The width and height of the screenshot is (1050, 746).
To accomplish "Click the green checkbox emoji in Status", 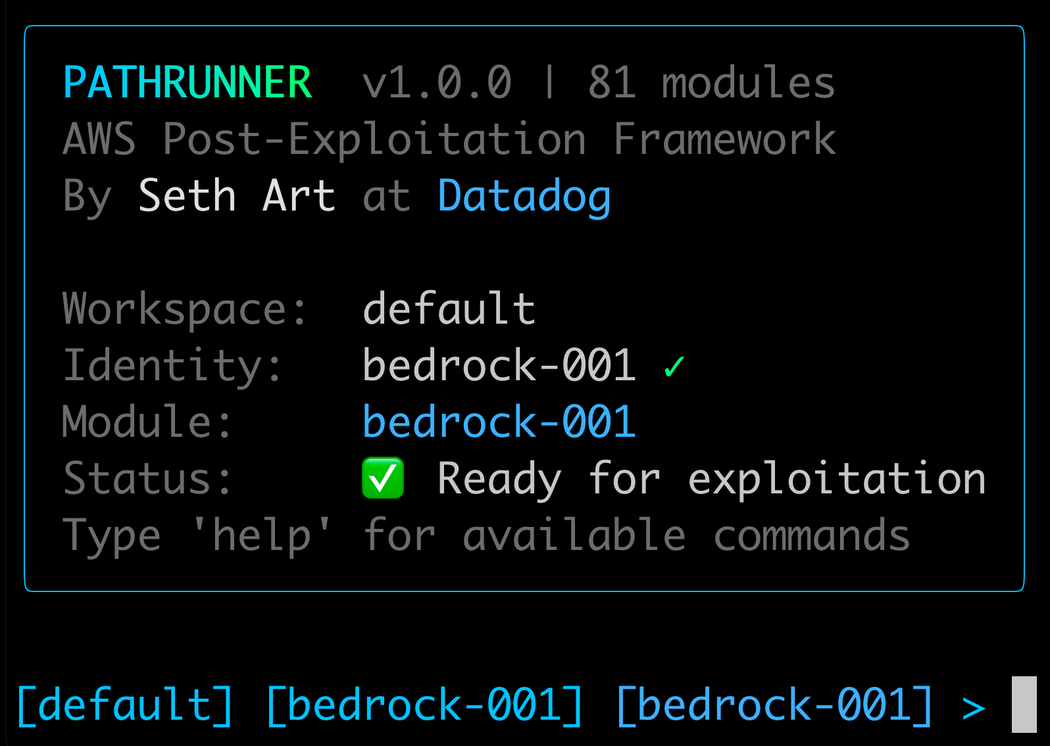I will point(383,478).
